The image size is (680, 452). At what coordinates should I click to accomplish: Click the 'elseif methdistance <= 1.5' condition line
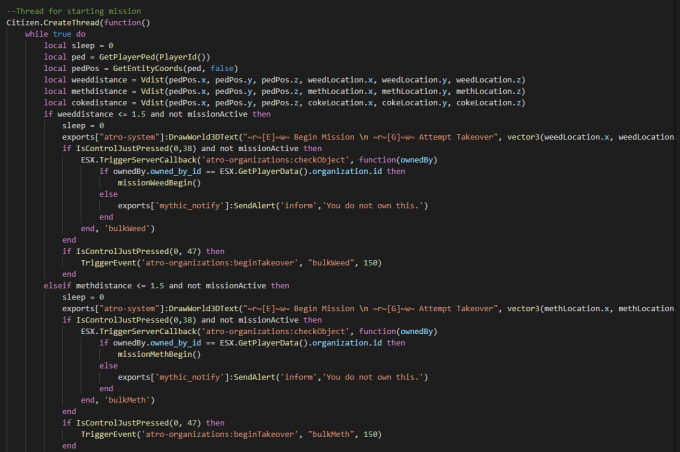pyautogui.click(x=167, y=285)
